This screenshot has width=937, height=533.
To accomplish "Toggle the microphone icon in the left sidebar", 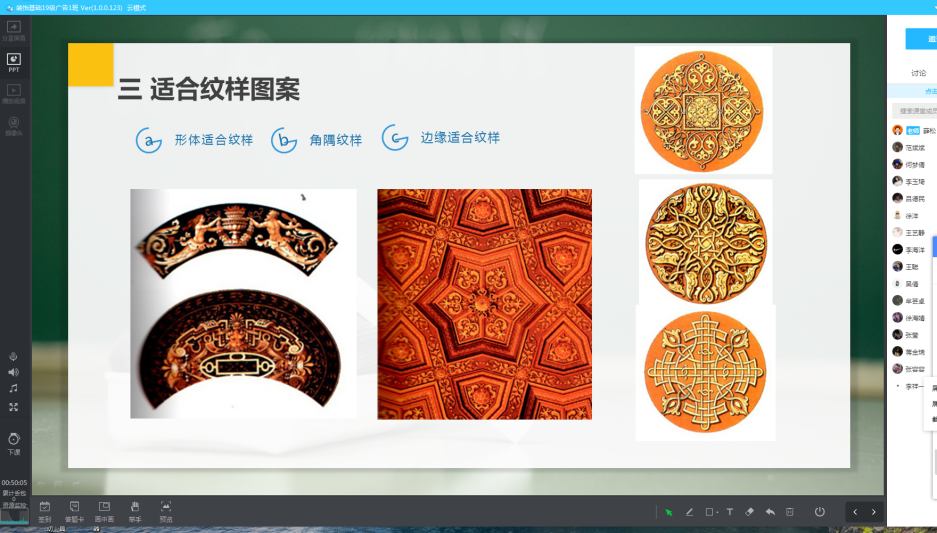I will point(13,357).
